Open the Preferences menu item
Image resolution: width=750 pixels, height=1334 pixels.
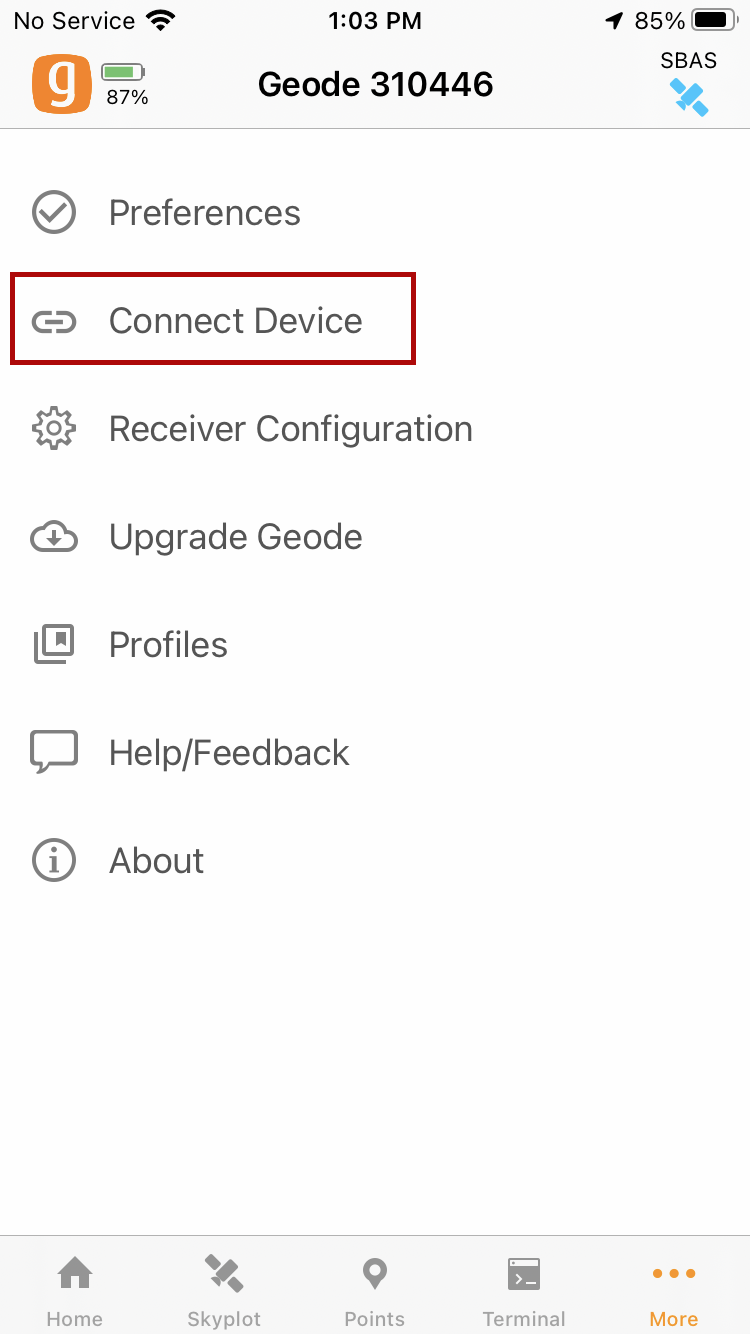(204, 213)
